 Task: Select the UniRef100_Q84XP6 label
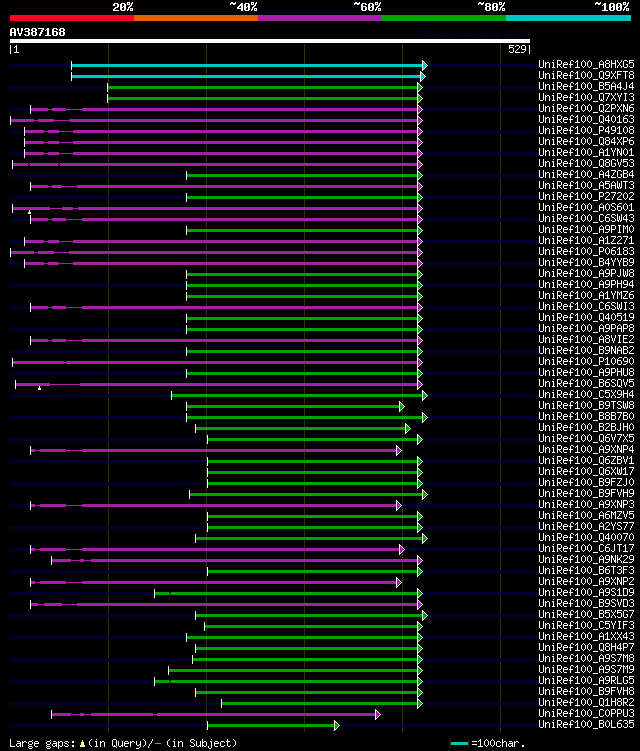click(x=586, y=141)
